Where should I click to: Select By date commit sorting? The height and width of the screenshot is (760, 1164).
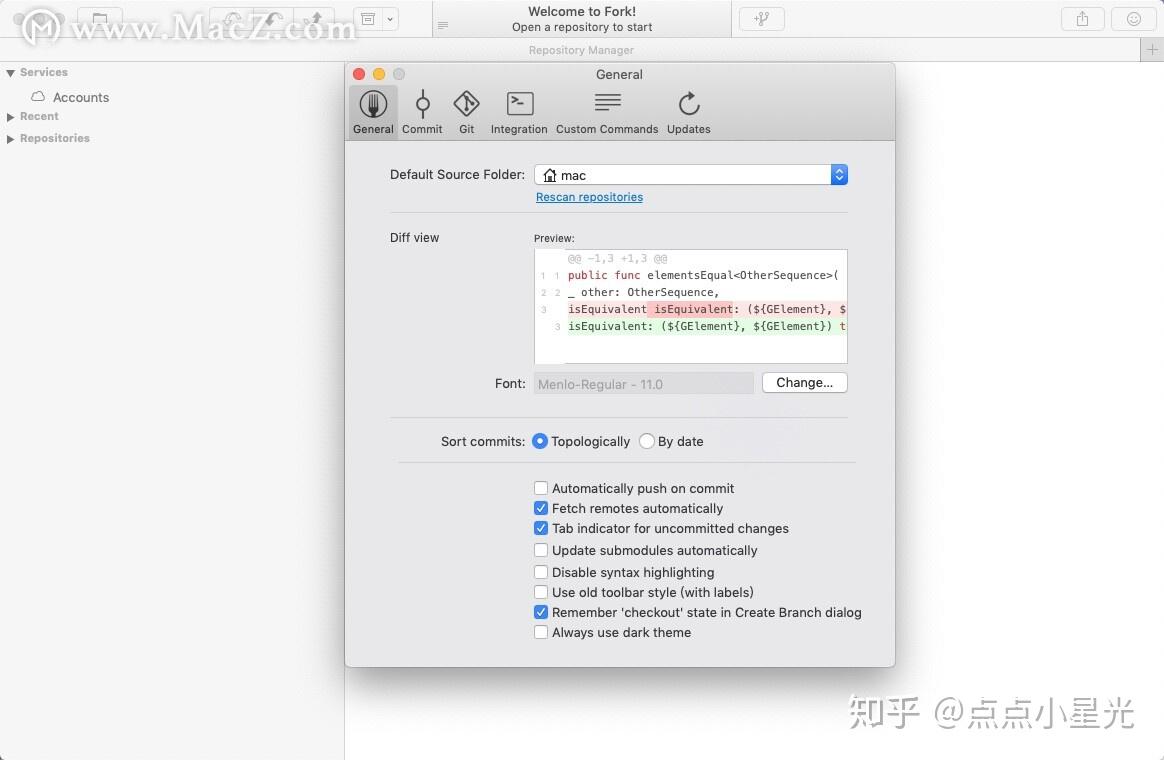[x=647, y=441]
